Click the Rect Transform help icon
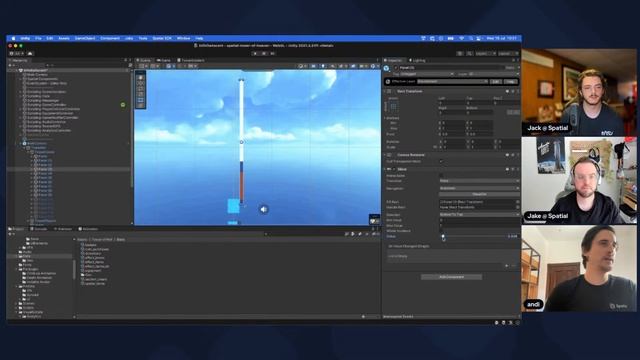 (507, 91)
